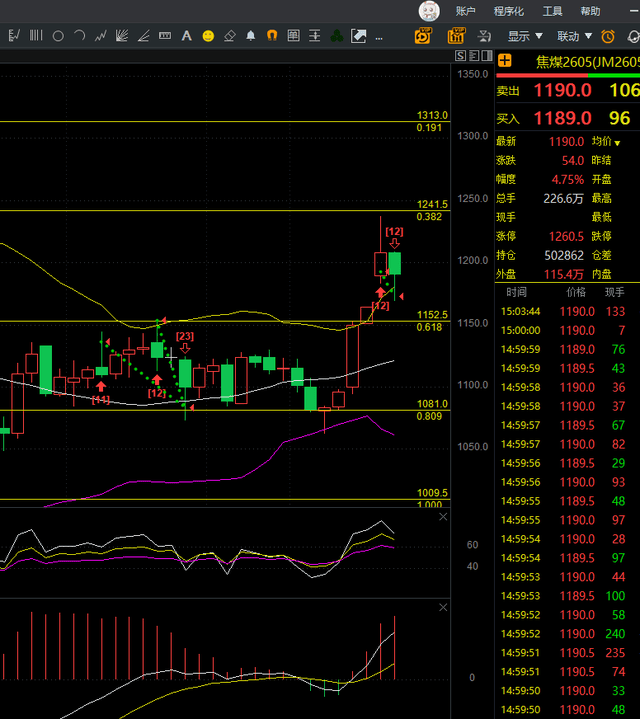Image resolution: width=640 pixels, height=719 pixels.
Task: Open the 均价 dropdown arrow
Action: click(617, 143)
